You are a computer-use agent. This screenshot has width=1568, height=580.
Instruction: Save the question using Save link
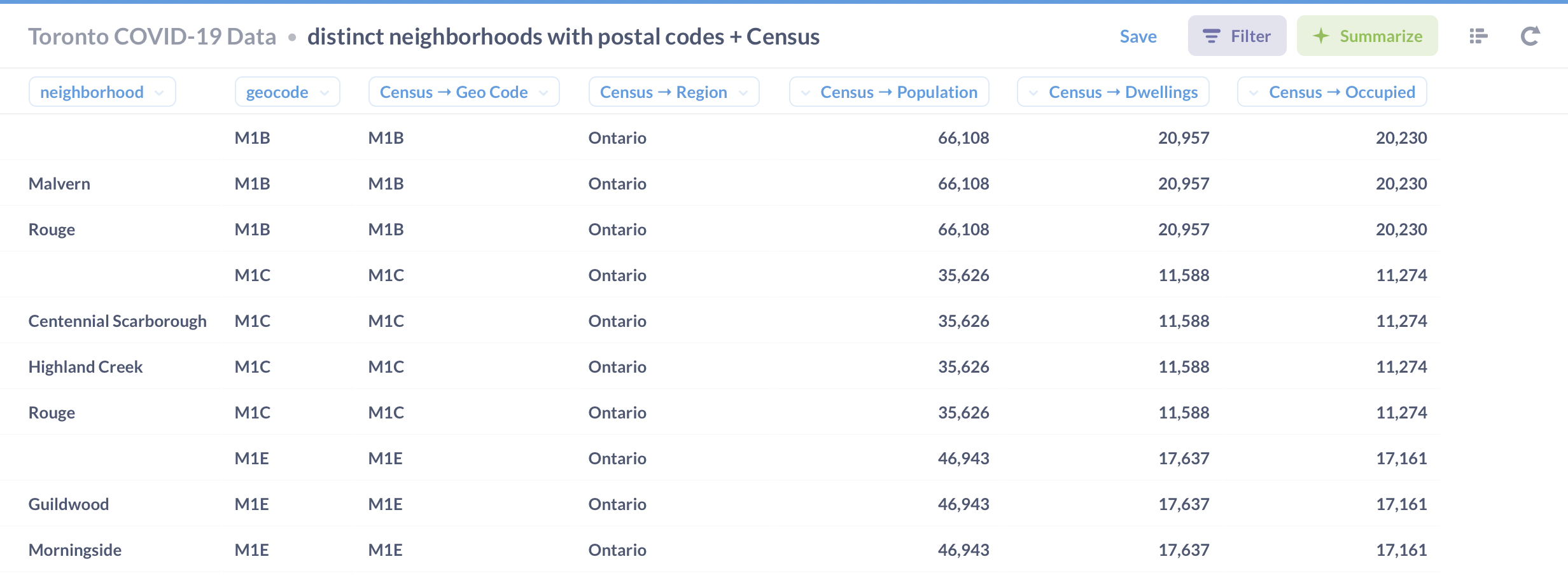1138,37
